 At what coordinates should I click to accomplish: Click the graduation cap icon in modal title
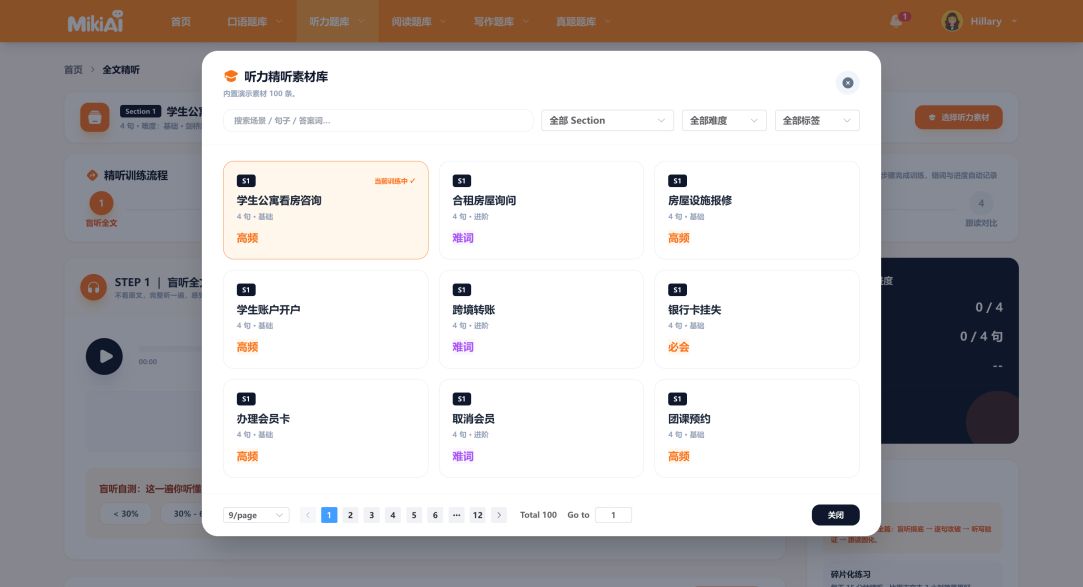(x=231, y=76)
